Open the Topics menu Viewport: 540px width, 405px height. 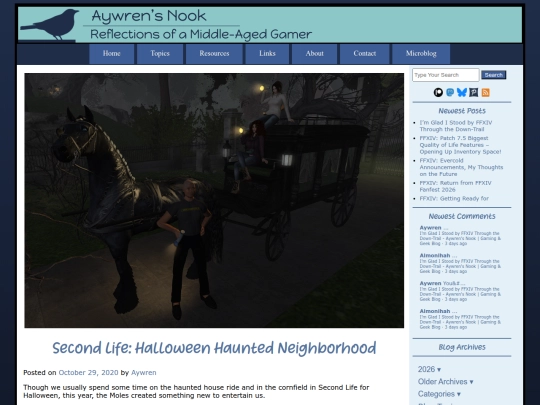(x=160, y=54)
